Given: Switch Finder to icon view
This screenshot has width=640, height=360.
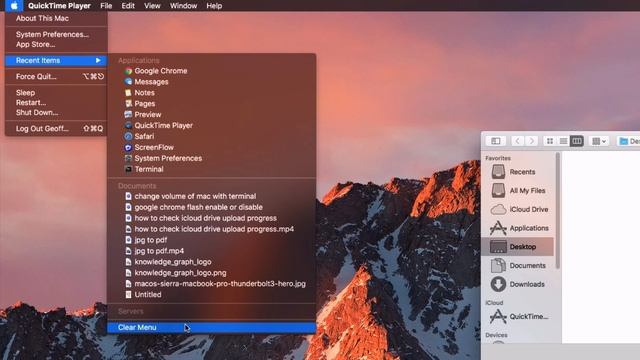Looking at the screenshot, I should [550, 141].
